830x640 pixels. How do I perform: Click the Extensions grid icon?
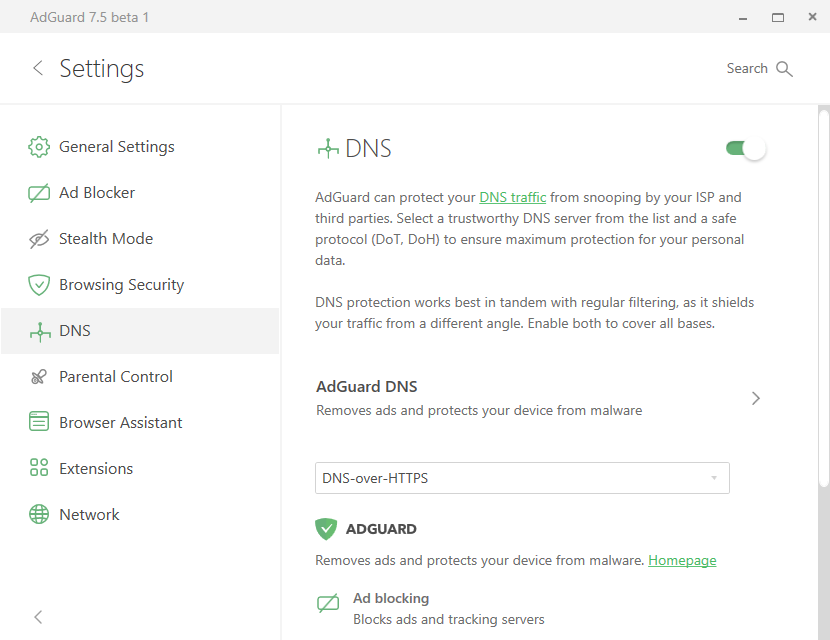coord(39,469)
